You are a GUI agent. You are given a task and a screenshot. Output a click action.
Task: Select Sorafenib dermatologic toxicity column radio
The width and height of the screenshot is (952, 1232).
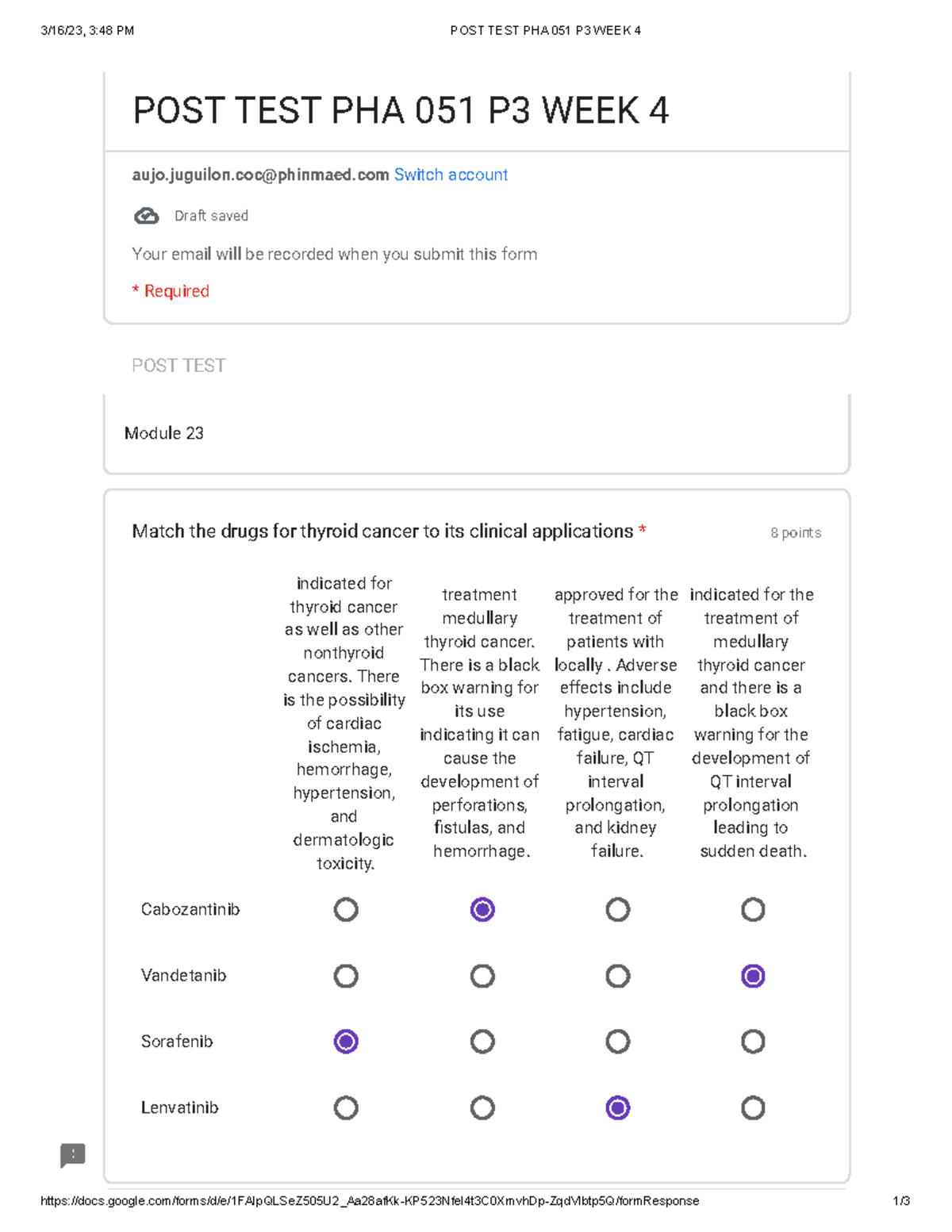346,1042
